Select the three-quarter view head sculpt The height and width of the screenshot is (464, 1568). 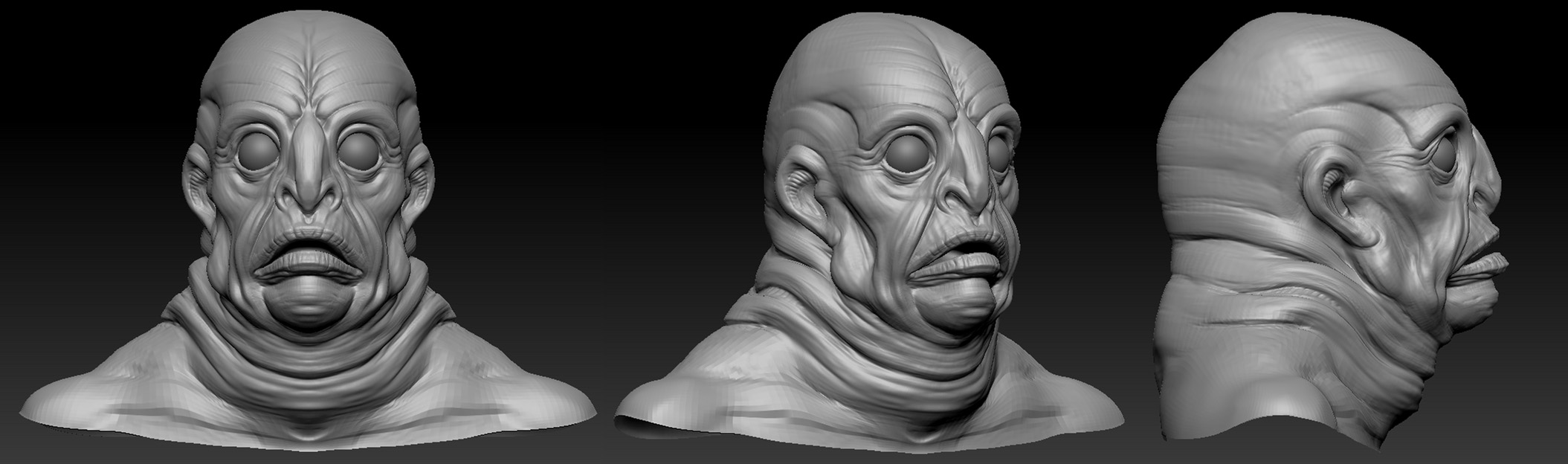[870, 231]
